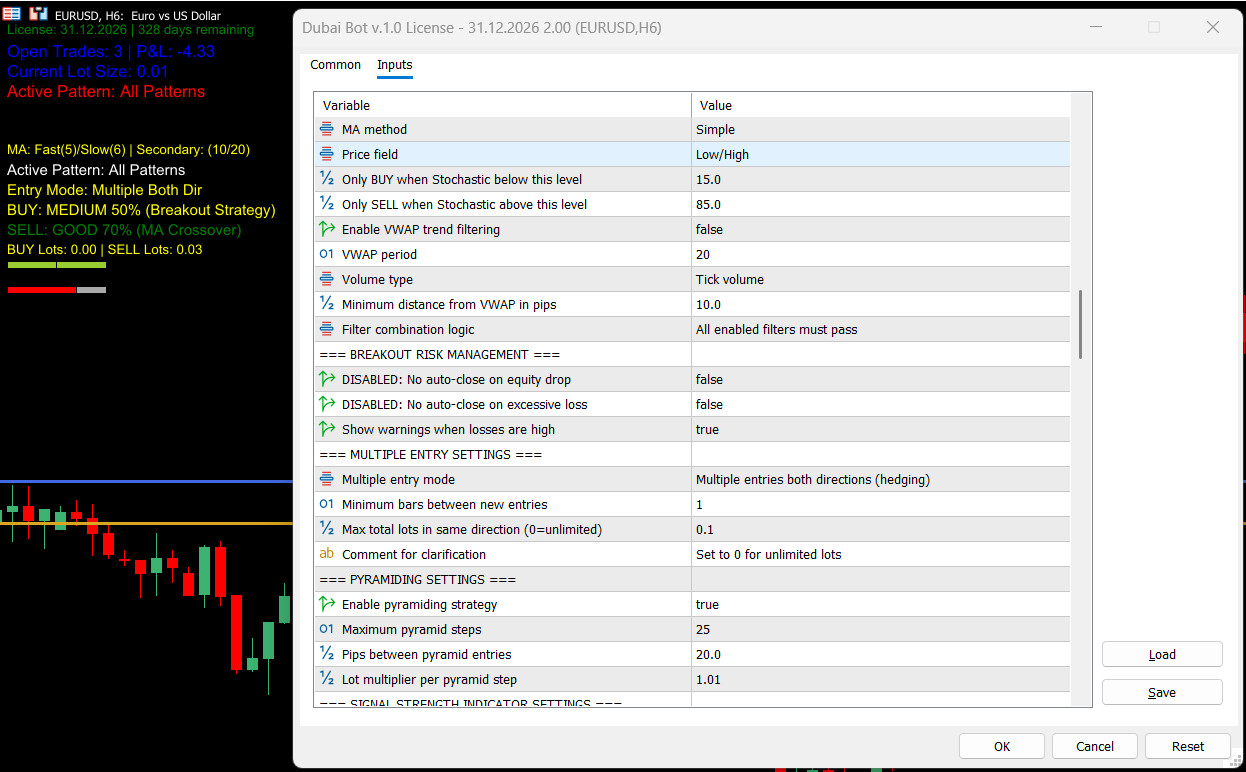1246x772 pixels.
Task: Open Multiple entry mode hedging dropdown value
Action: [881, 479]
